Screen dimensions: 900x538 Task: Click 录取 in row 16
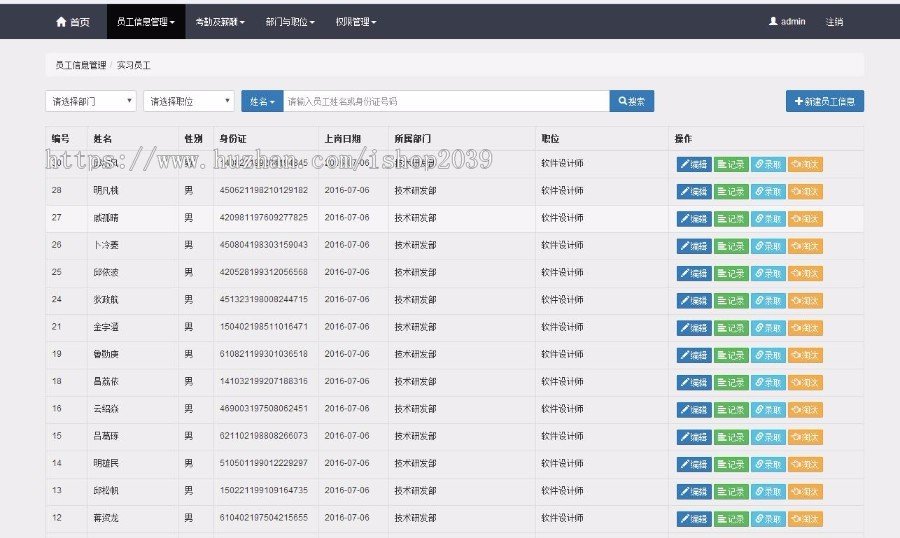coord(768,409)
